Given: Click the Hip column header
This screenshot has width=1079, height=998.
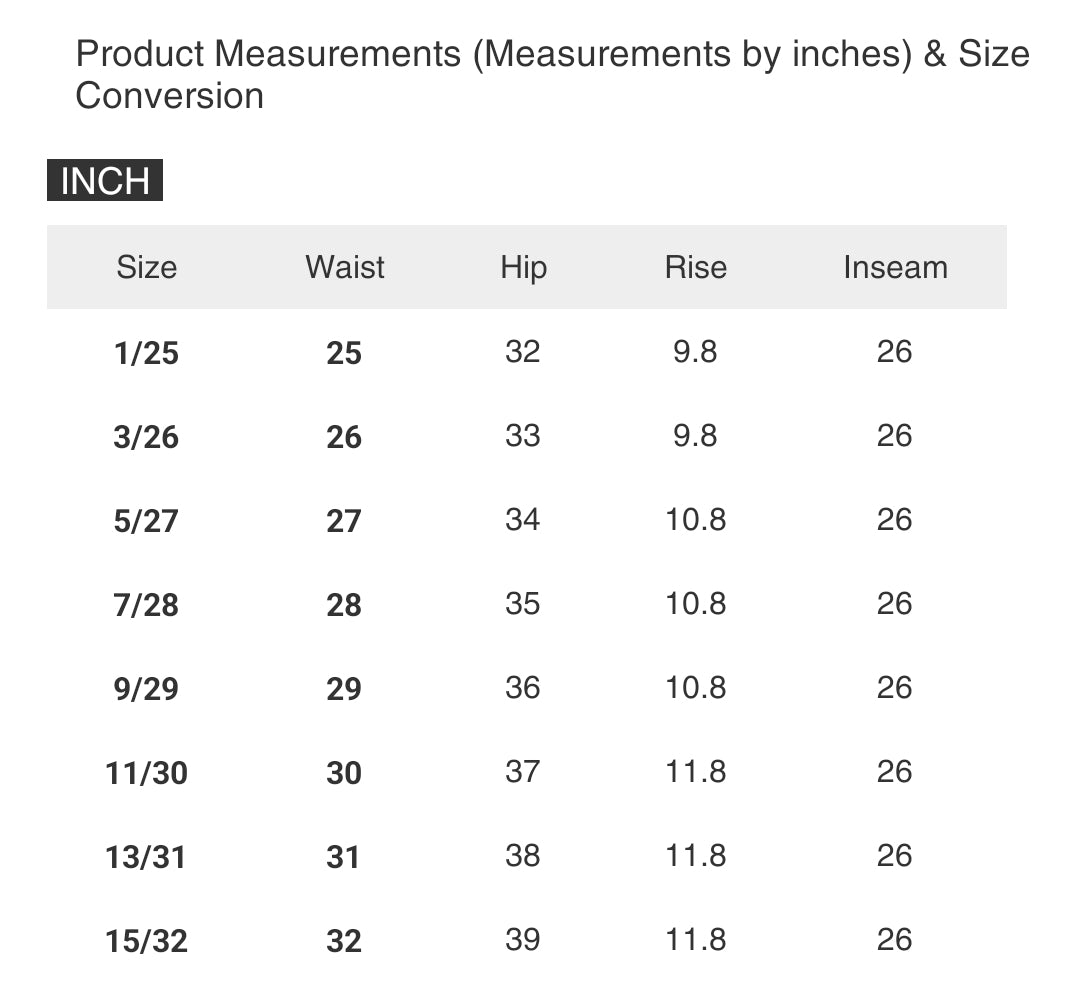Looking at the screenshot, I should [523, 267].
